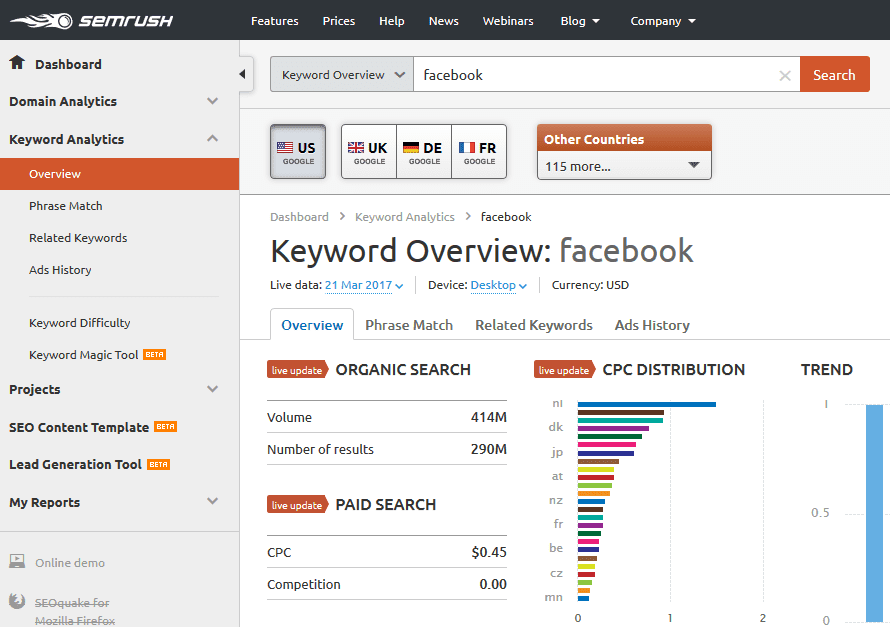Image resolution: width=890 pixels, height=627 pixels.
Task: Expand the My Reports section
Action: 212,501
